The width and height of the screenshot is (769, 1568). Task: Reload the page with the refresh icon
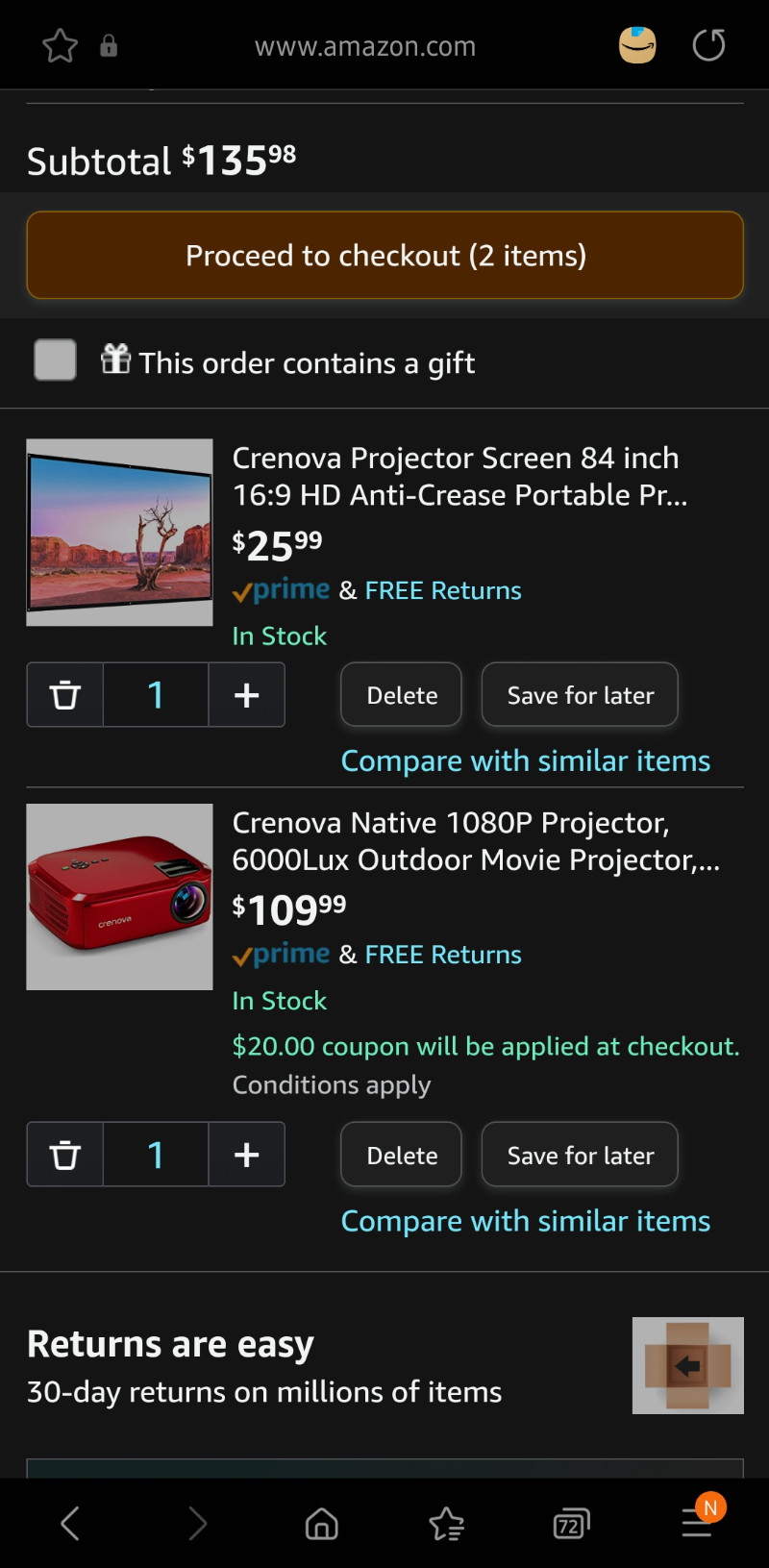(709, 45)
